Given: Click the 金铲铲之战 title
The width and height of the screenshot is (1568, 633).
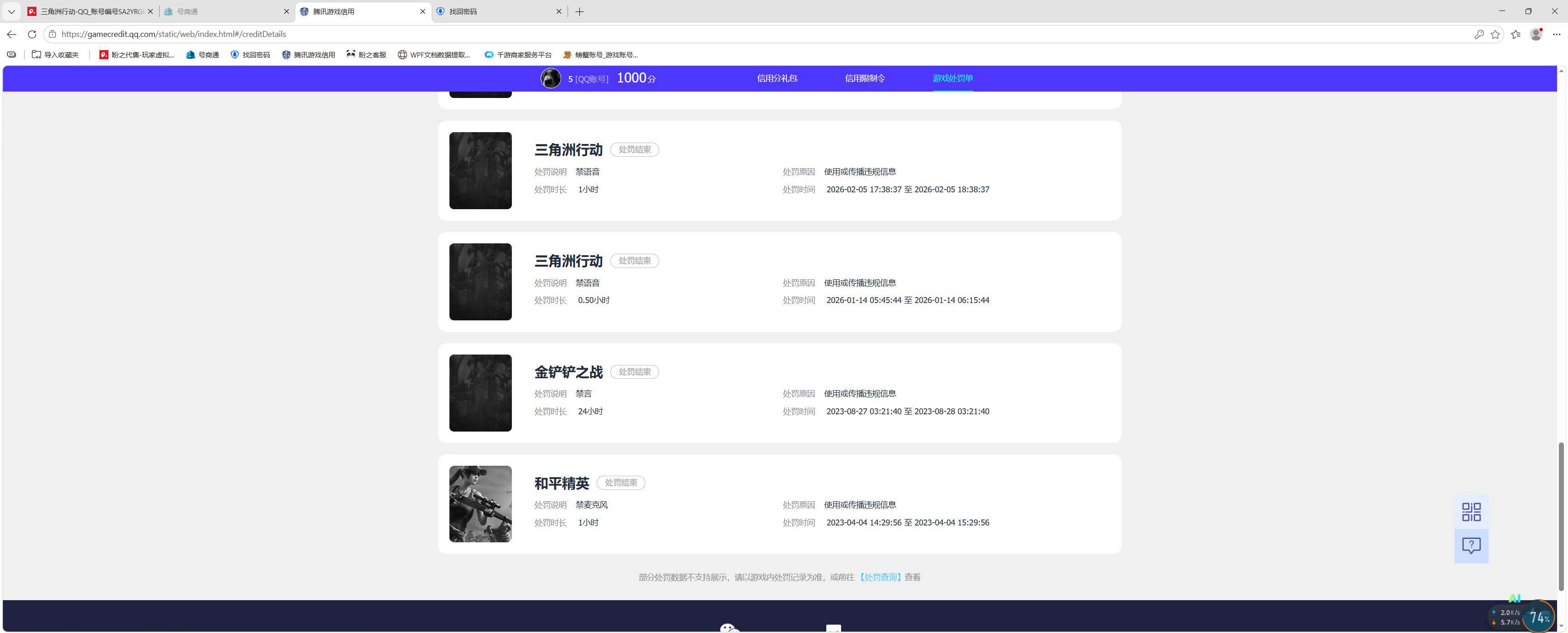Looking at the screenshot, I should click(568, 372).
